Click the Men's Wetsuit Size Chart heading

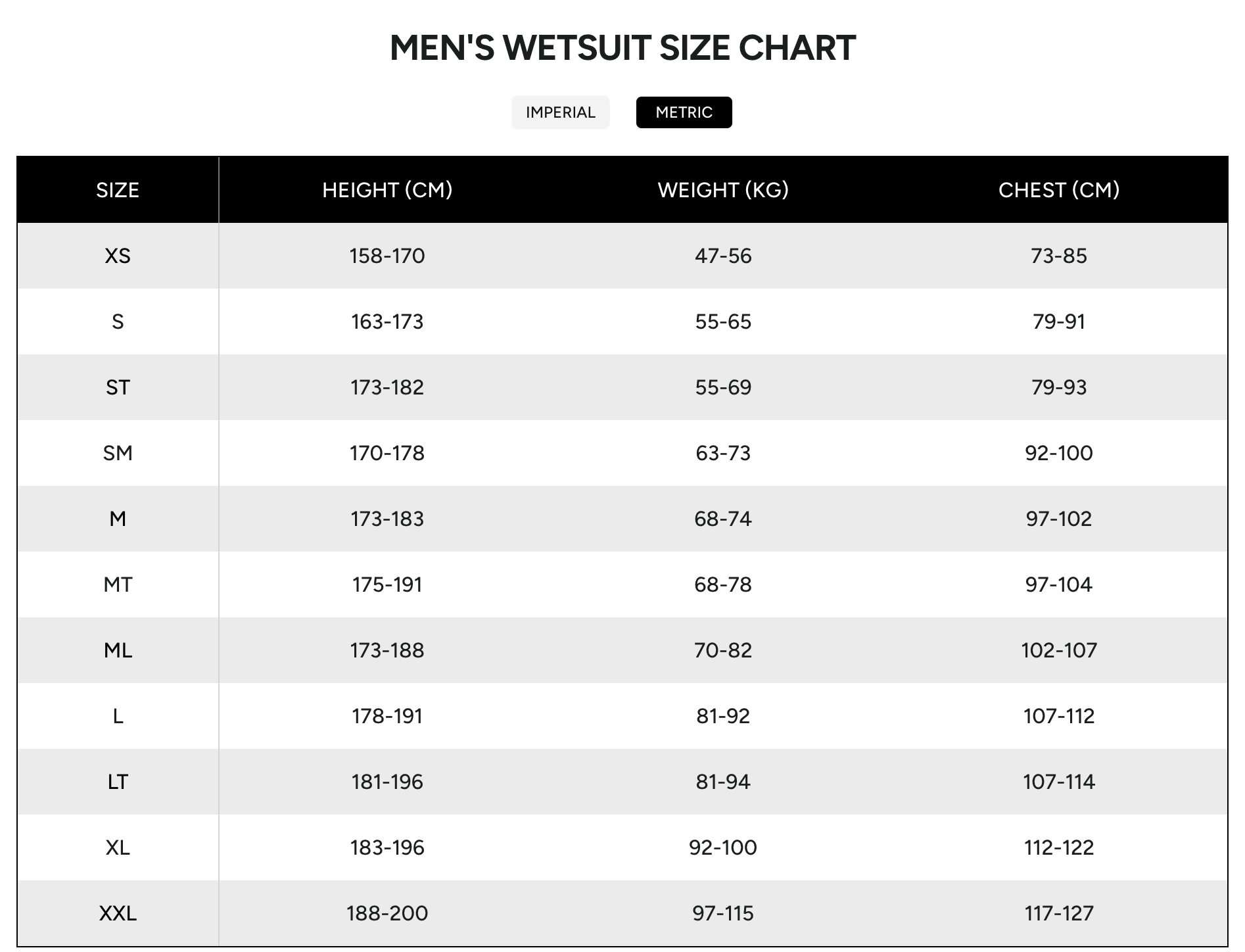(x=622, y=48)
